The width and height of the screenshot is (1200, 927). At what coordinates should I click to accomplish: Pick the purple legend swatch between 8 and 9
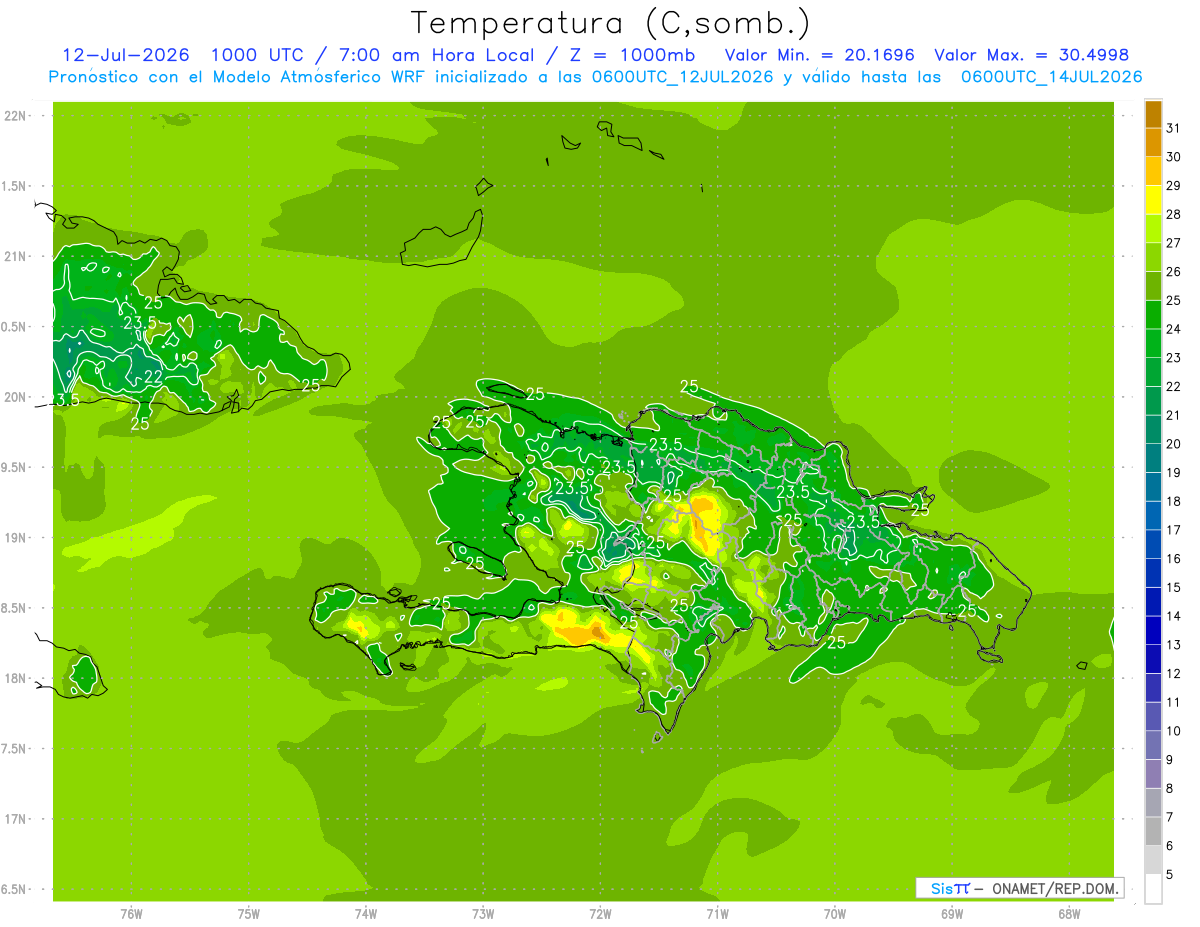tap(1153, 774)
